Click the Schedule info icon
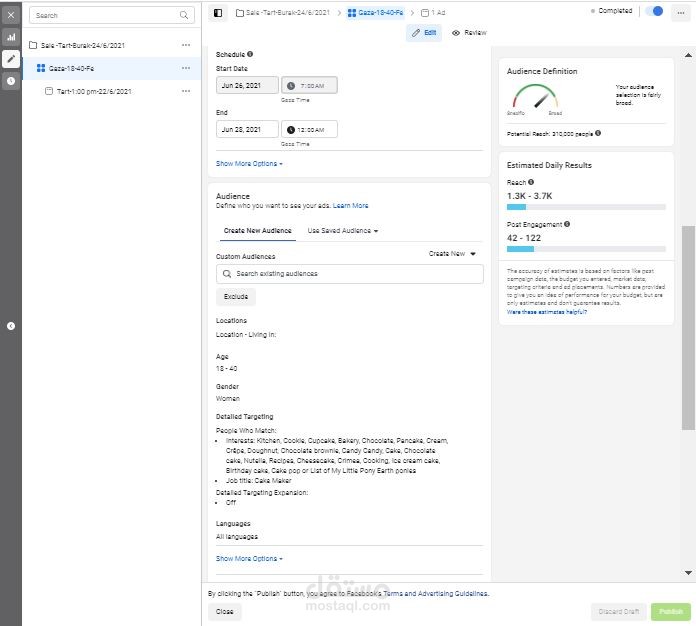The image size is (696, 626). pos(250,54)
